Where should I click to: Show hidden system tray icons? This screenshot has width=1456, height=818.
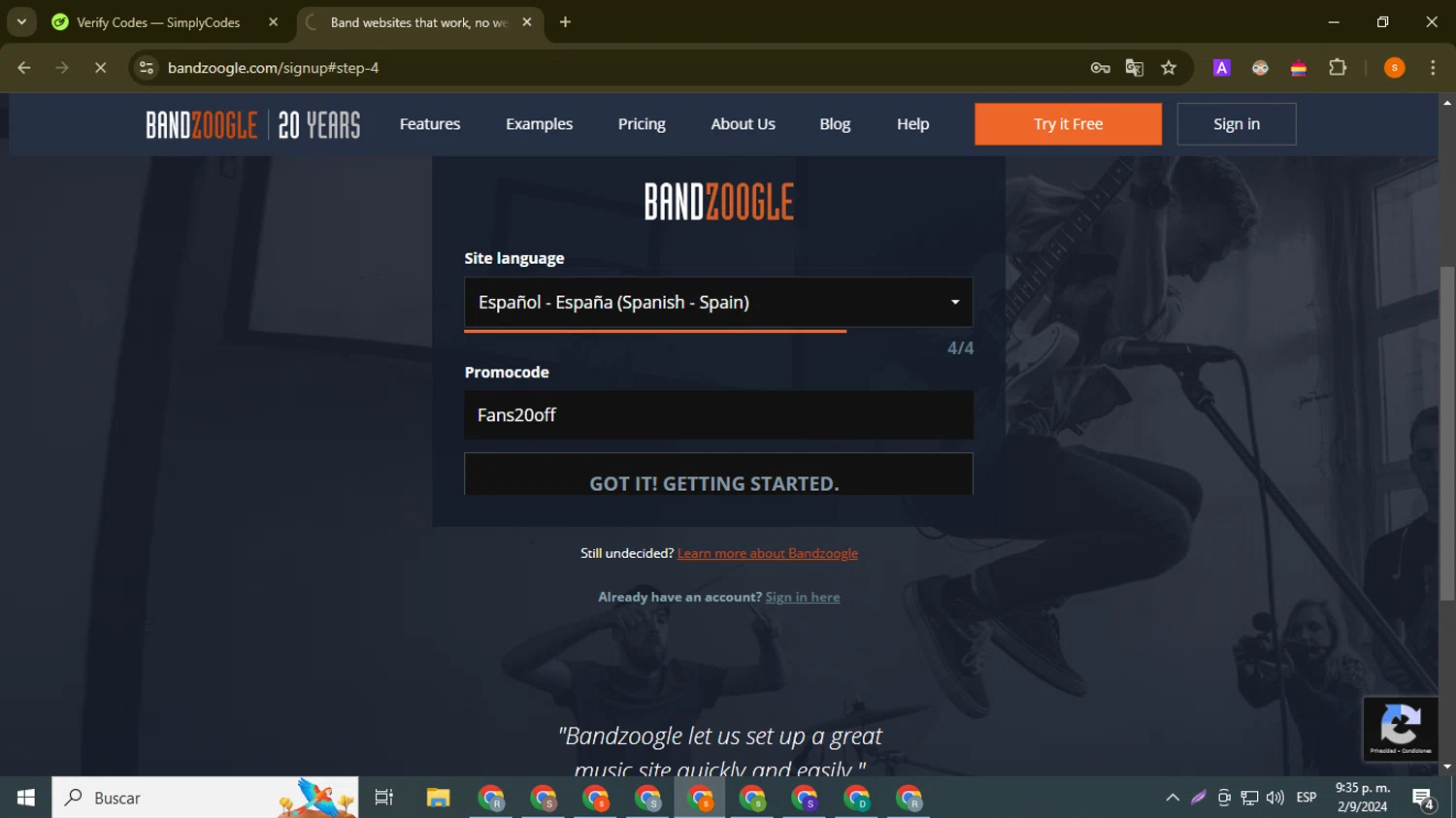click(1173, 798)
